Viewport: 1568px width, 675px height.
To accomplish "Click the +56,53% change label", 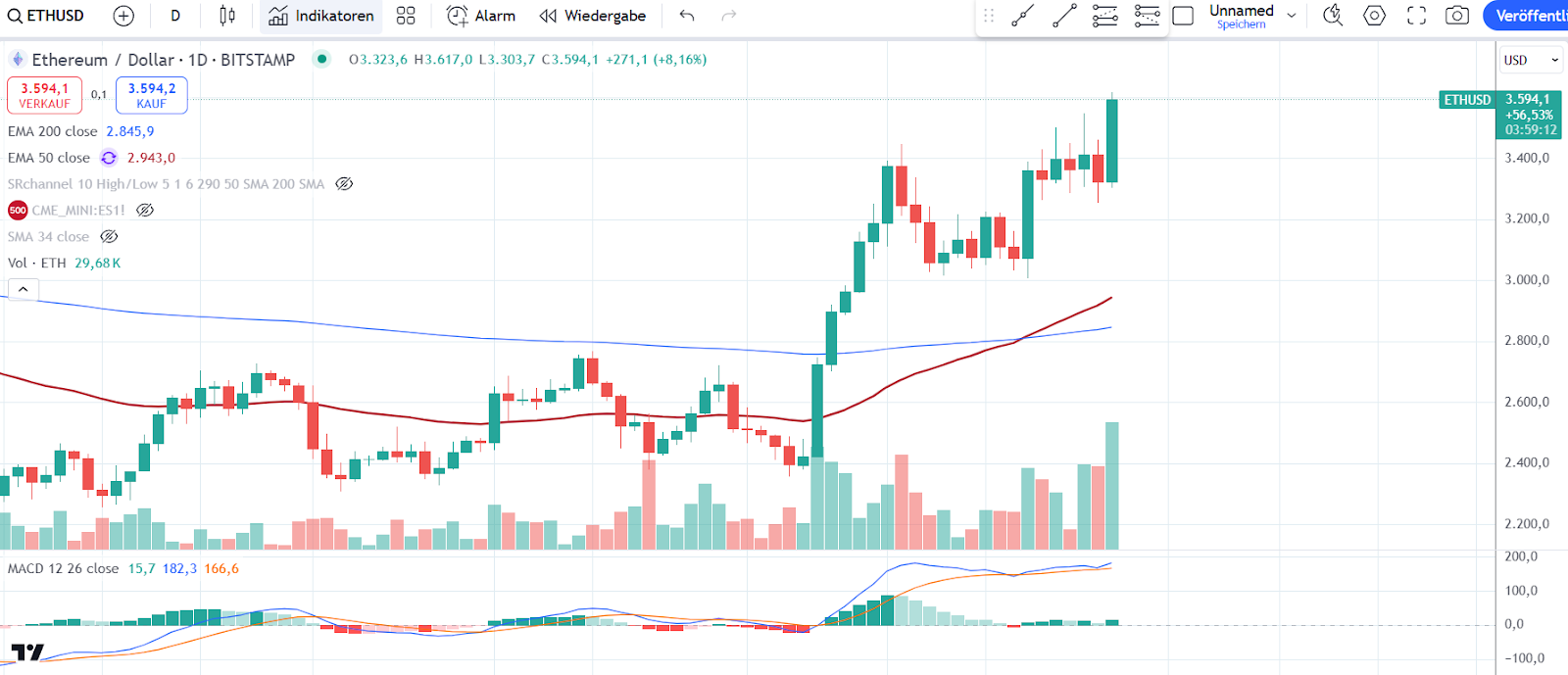I will (x=1530, y=116).
